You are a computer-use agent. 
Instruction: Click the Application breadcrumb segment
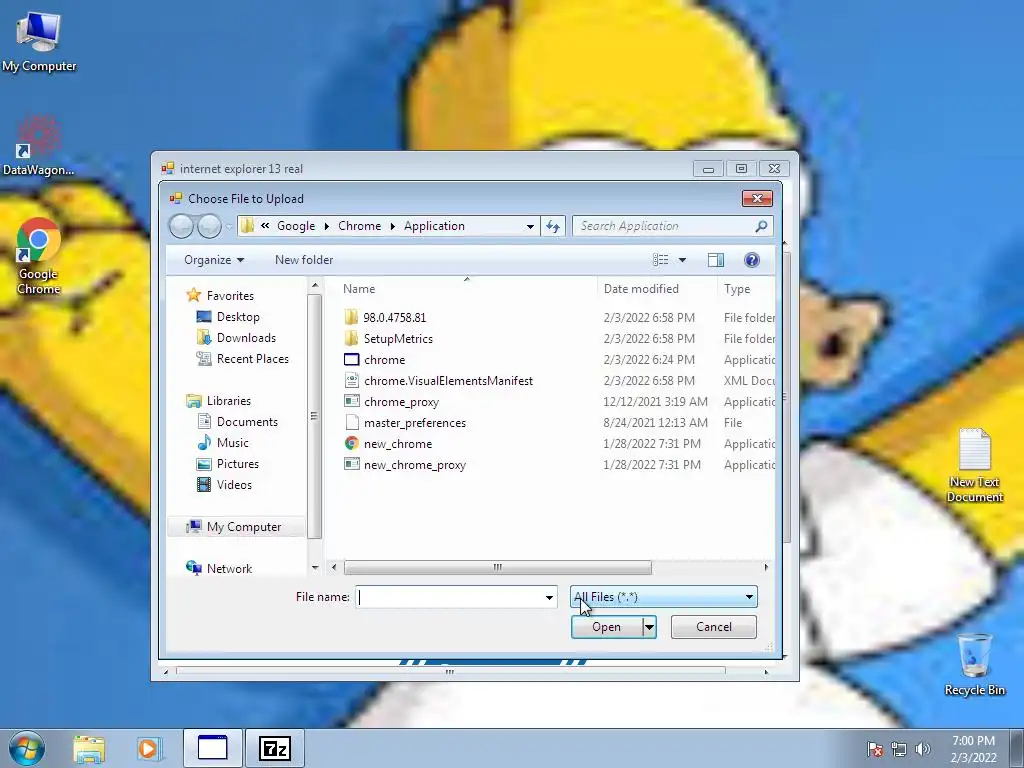434,226
